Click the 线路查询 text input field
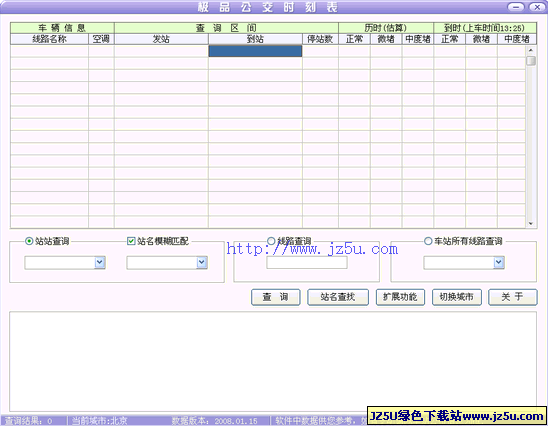Image resolution: width=548 pixels, height=426 pixels. pos(307,262)
